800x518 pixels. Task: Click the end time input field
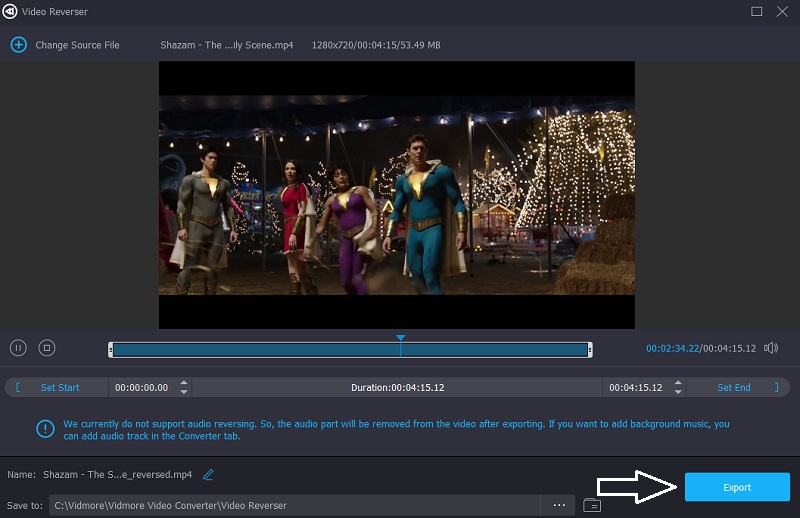636,387
